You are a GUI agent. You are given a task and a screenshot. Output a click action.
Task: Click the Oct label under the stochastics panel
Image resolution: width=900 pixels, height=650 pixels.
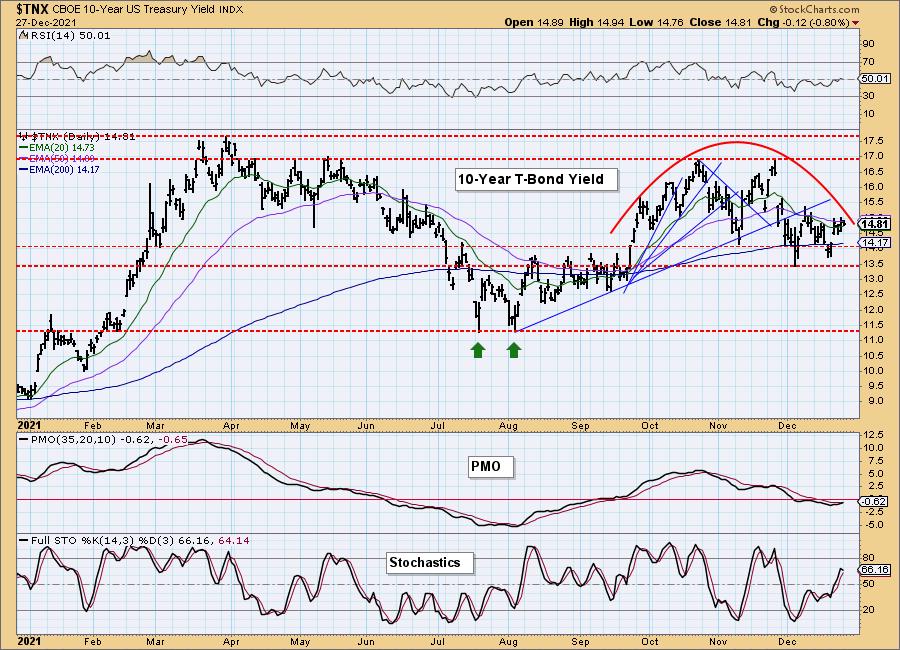tap(650, 641)
